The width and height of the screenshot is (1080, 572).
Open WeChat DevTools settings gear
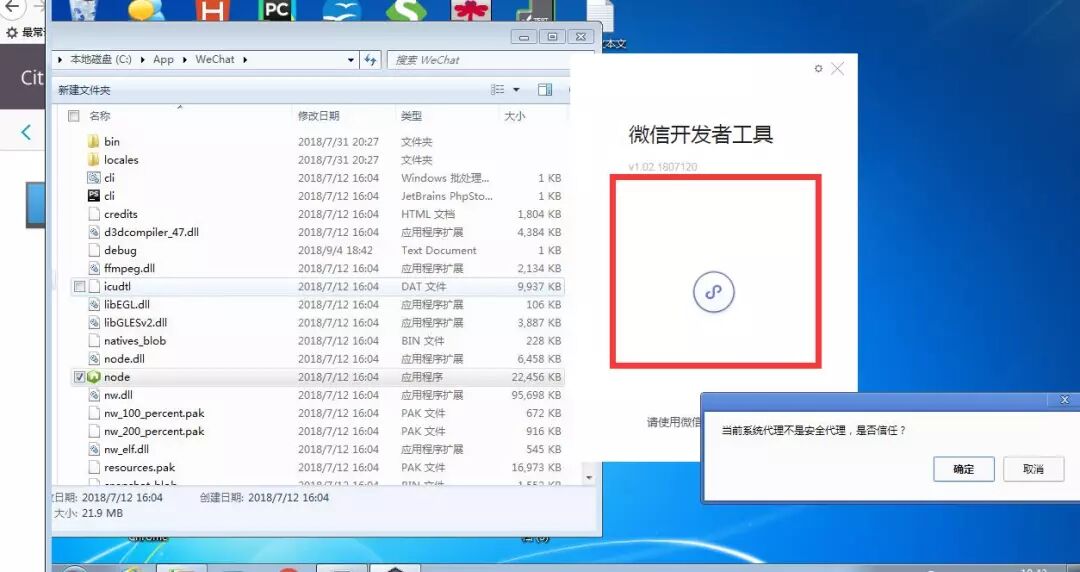[x=818, y=68]
